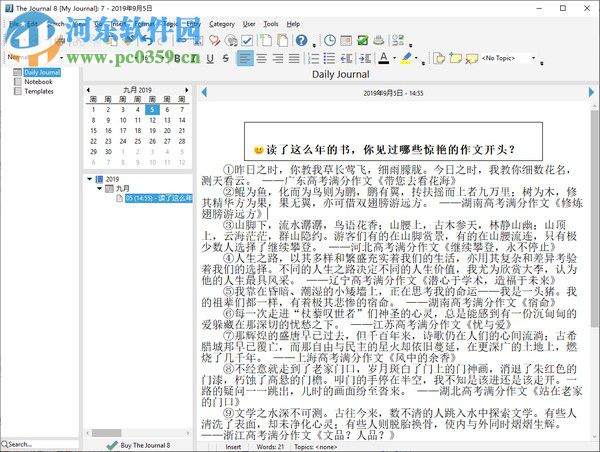Open the User menu
Viewport: 600px width, 452px height.
(x=249, y=24)
